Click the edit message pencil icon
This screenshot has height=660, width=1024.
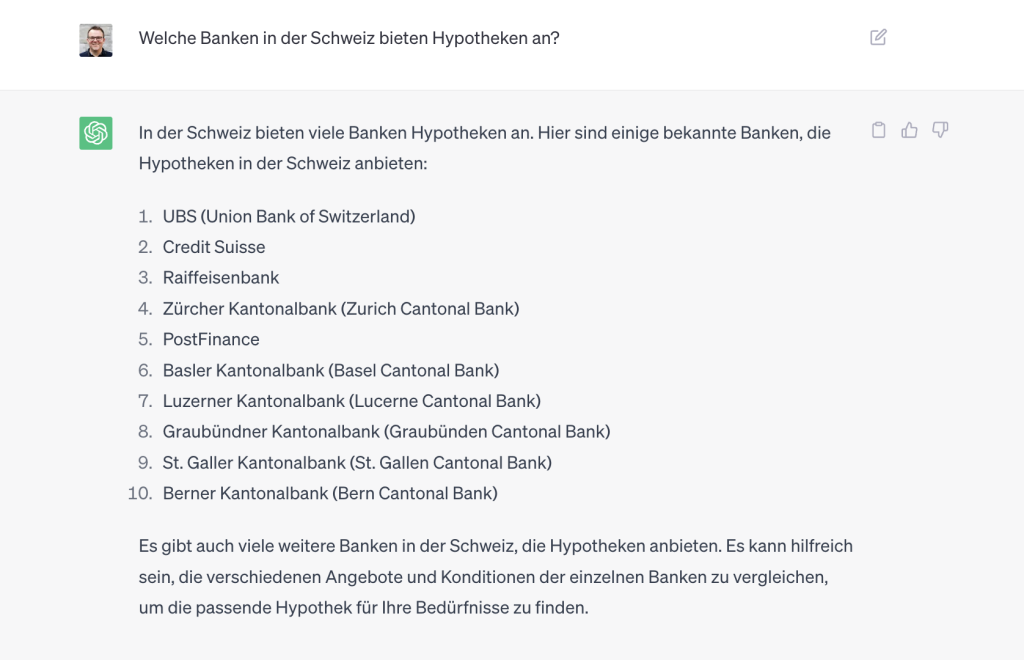point(878,37)
